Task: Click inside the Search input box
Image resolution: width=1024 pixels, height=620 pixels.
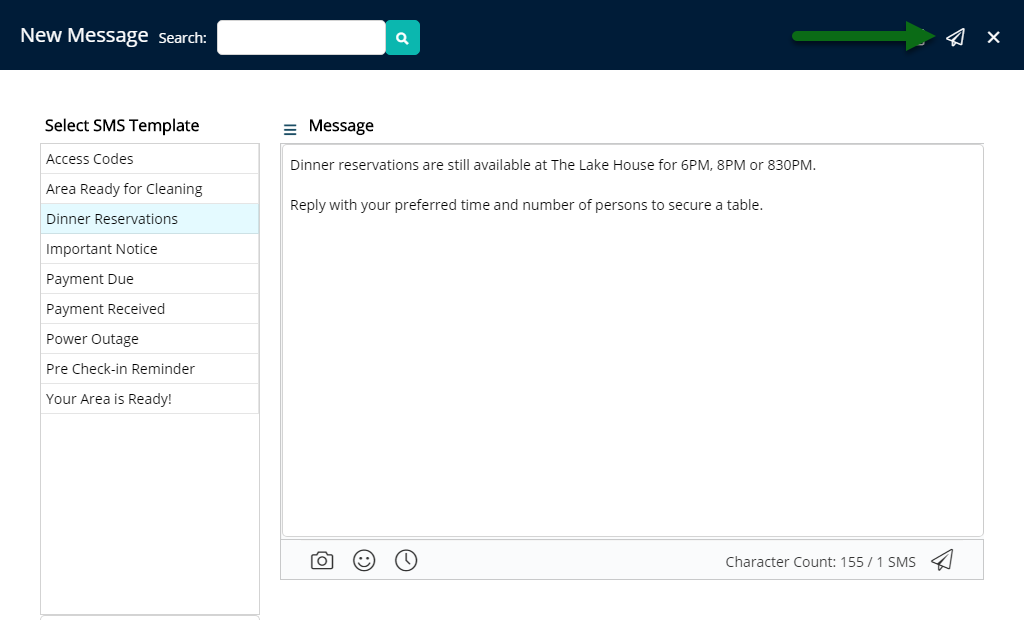Action: point(300,37)
